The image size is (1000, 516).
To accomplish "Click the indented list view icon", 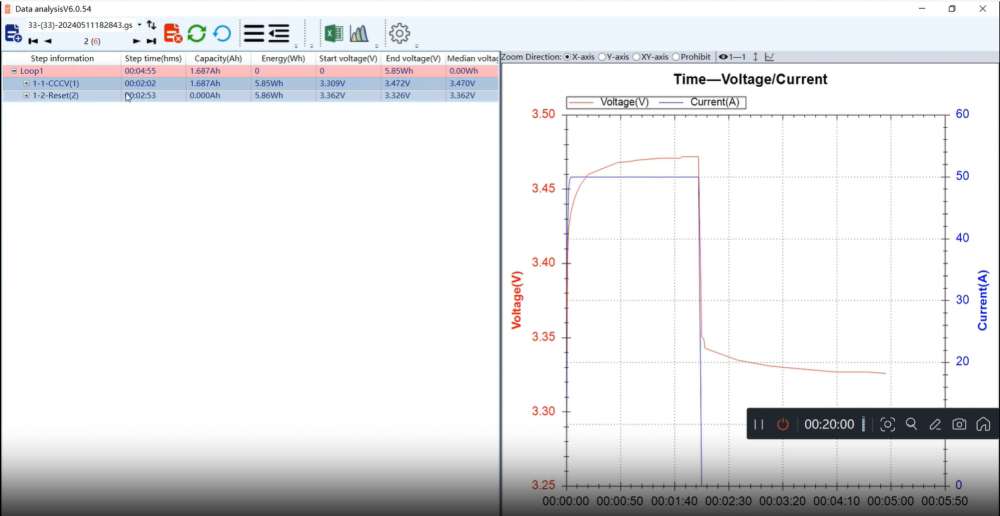I will tap(279, 33).
